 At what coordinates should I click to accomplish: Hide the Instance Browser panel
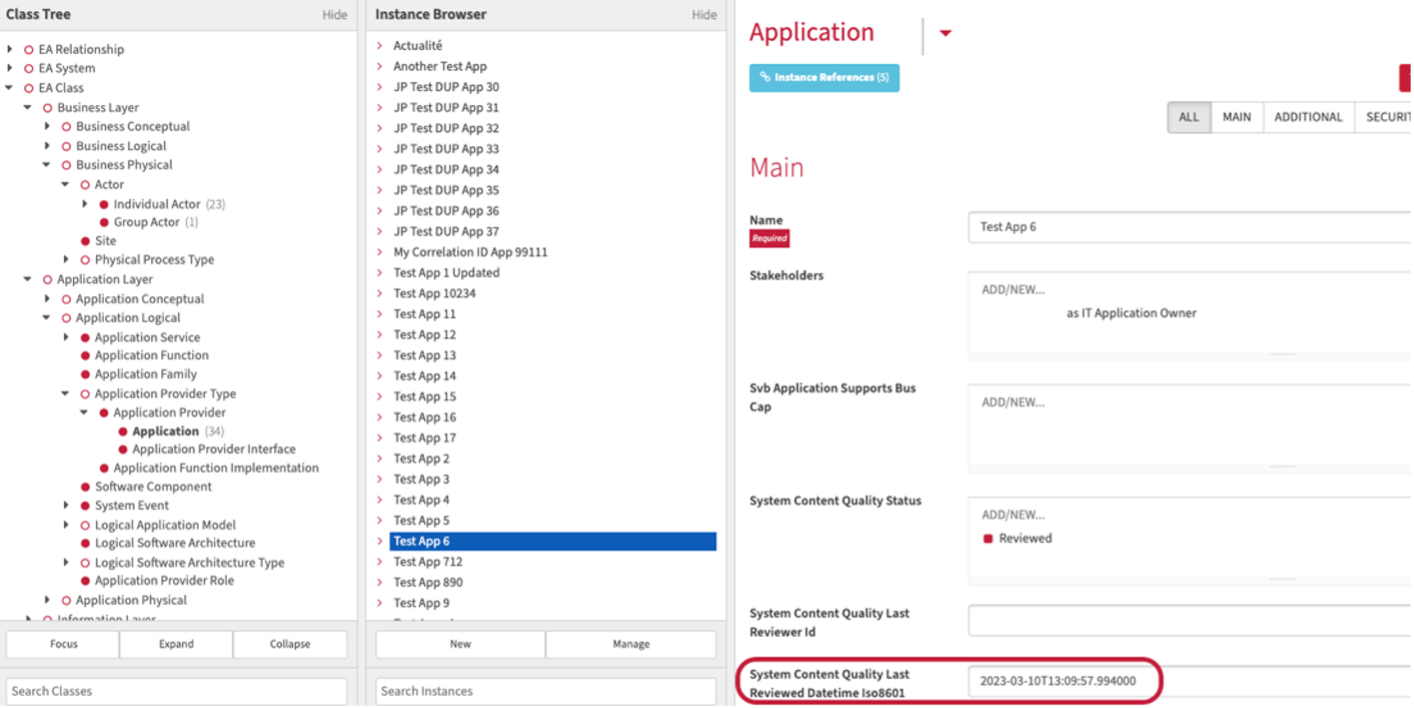[x=704, y=15]
